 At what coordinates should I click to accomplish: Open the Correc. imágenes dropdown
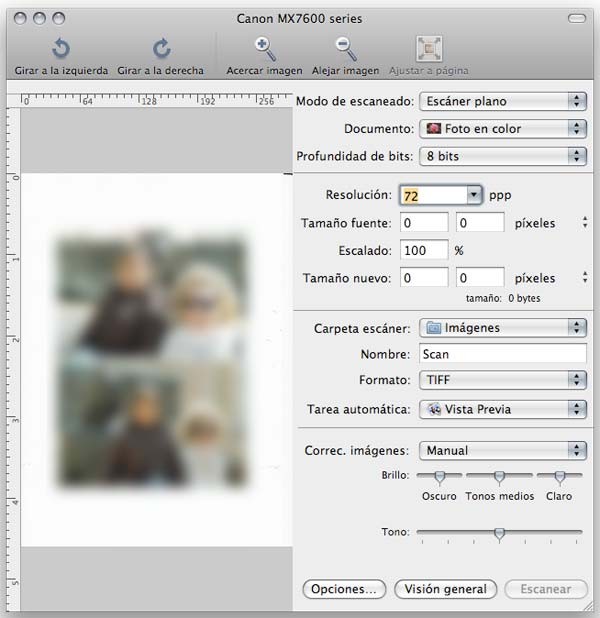click(x=503, y=450)
